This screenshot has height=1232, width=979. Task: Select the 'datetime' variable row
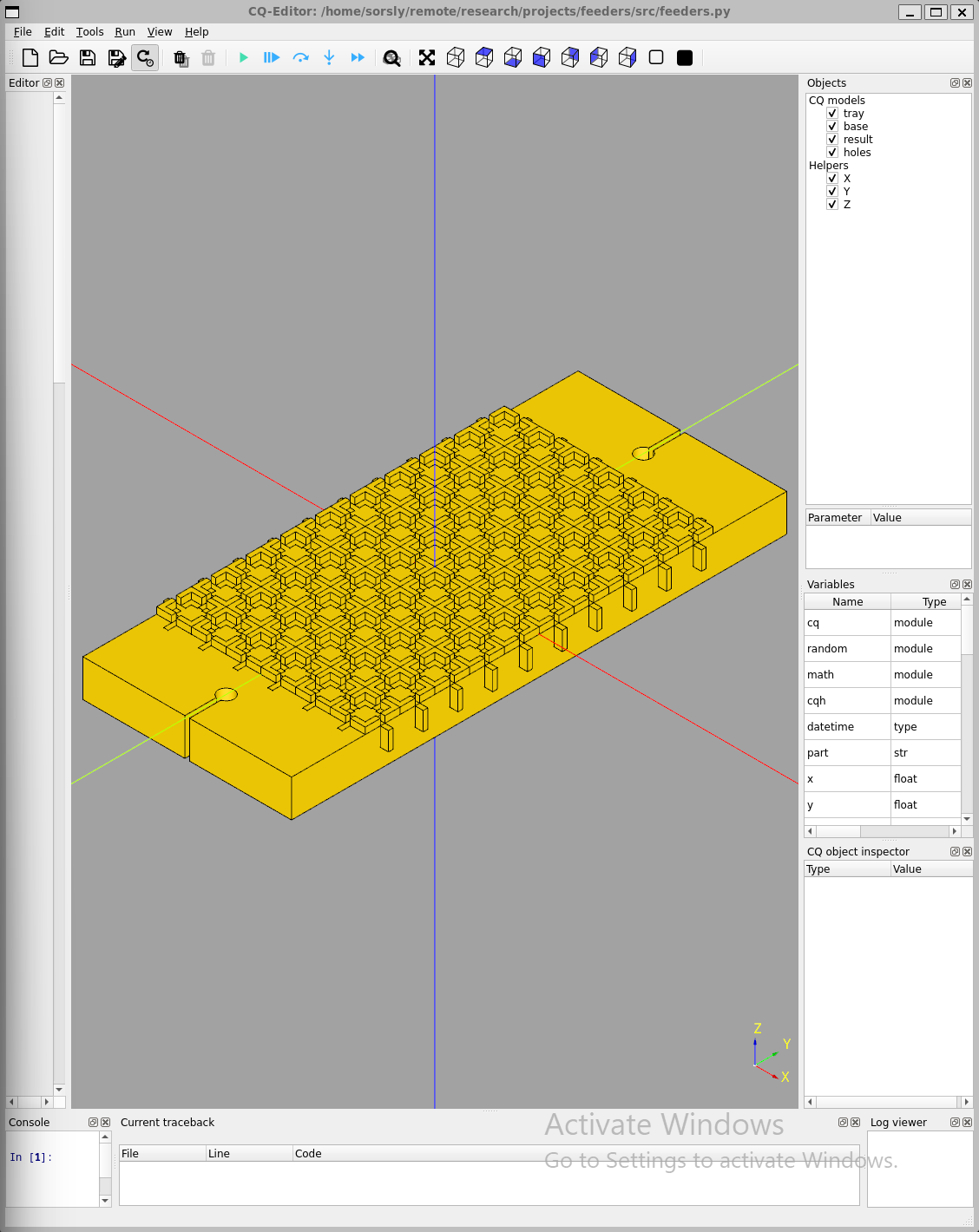tap(883, 727)
